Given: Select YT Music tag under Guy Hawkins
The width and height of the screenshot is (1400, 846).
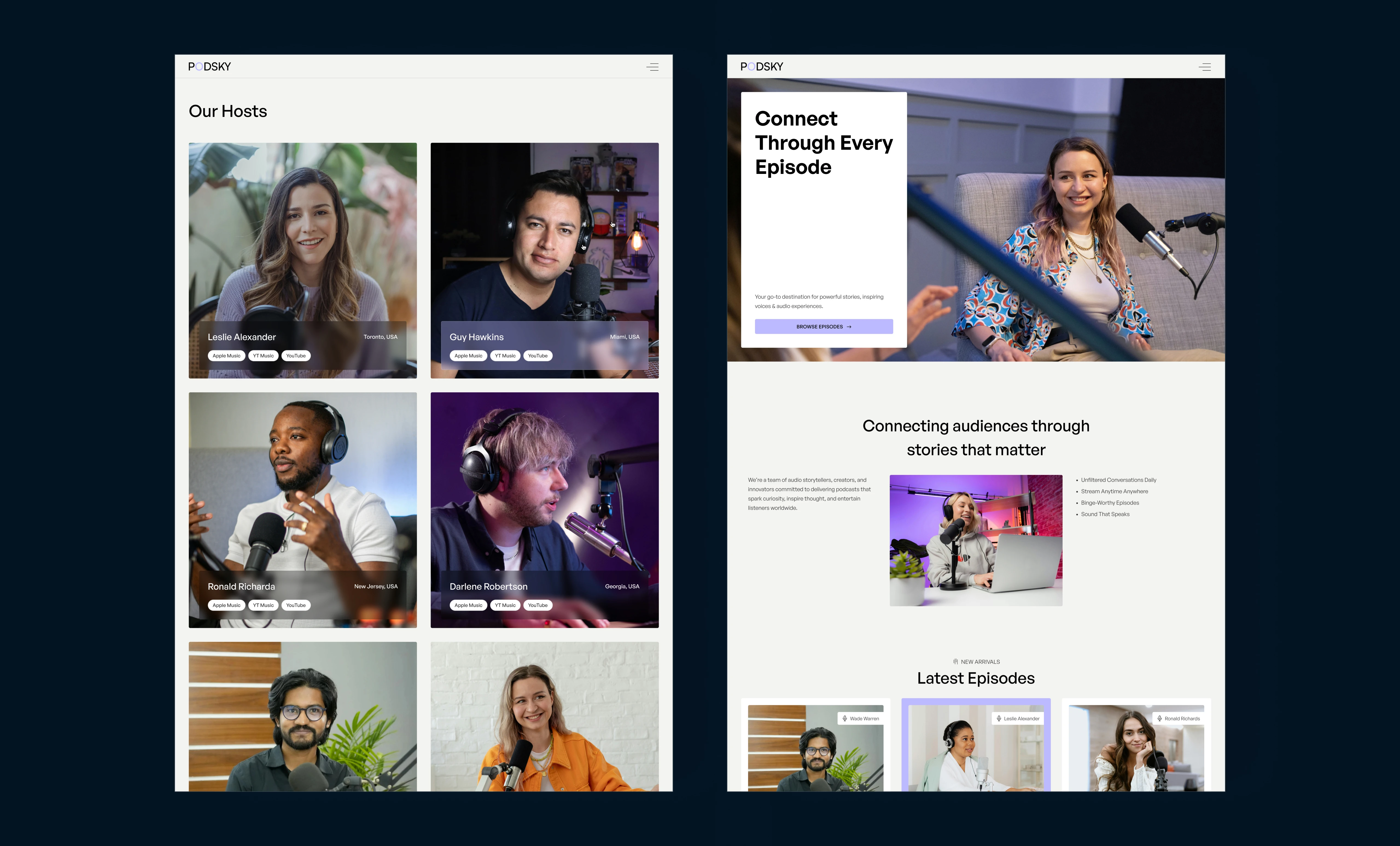Looking at the screenshot, I should tap(505, 356).
